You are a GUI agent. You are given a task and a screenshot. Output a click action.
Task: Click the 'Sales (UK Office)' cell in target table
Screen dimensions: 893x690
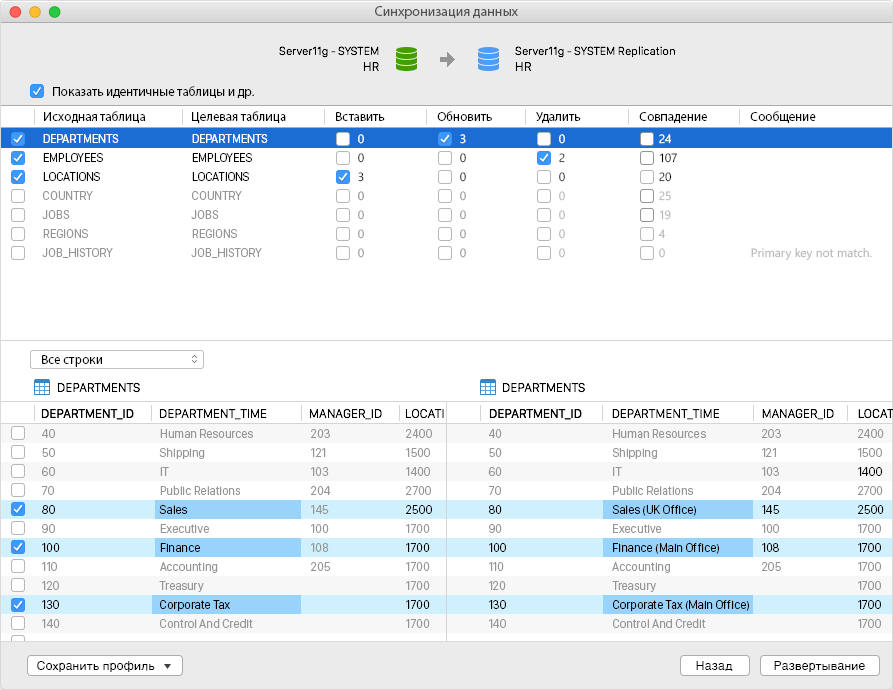654,510
